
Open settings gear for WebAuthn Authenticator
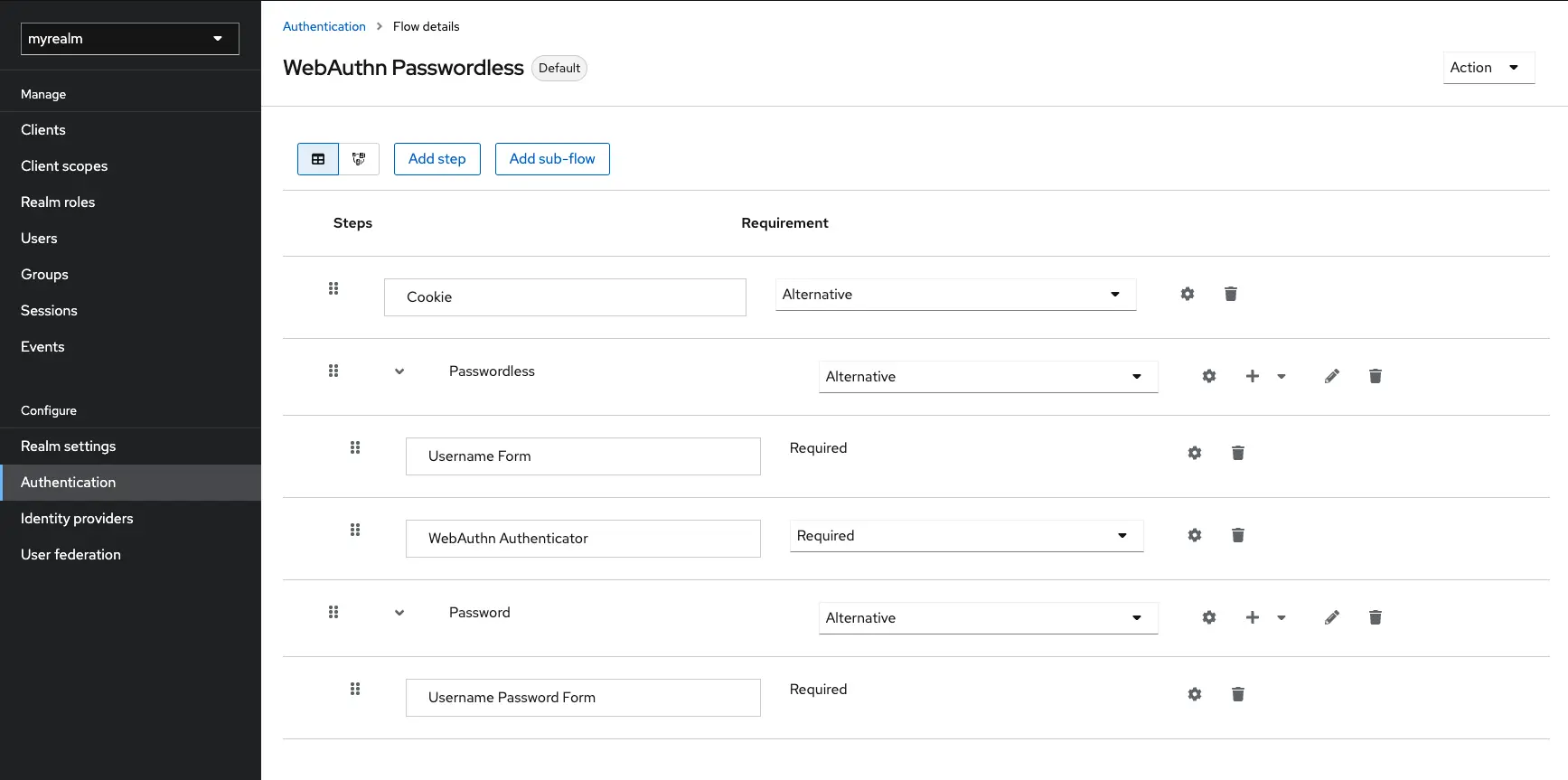[1195, 535]
